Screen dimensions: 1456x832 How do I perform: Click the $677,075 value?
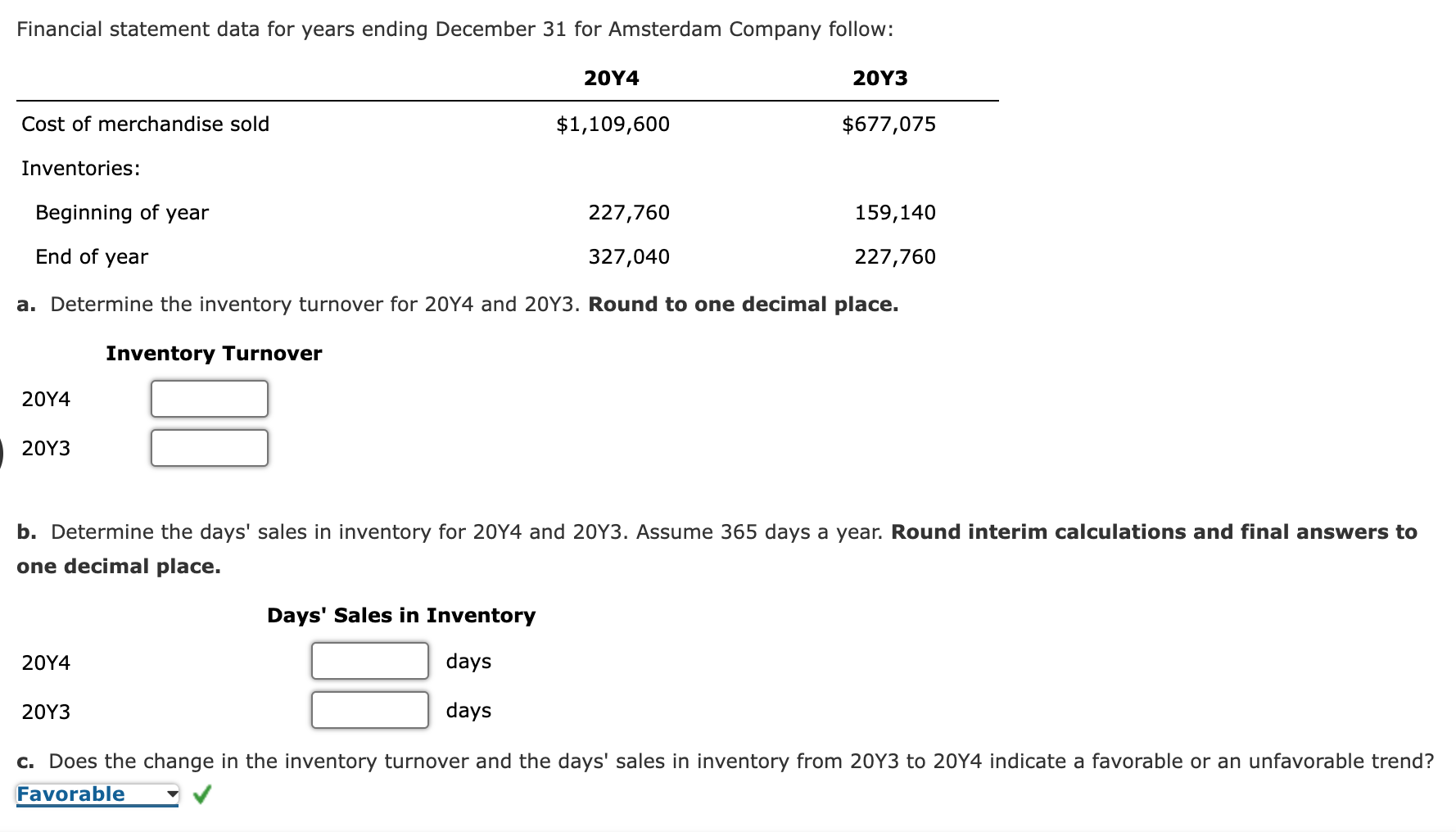coord(889,124)
